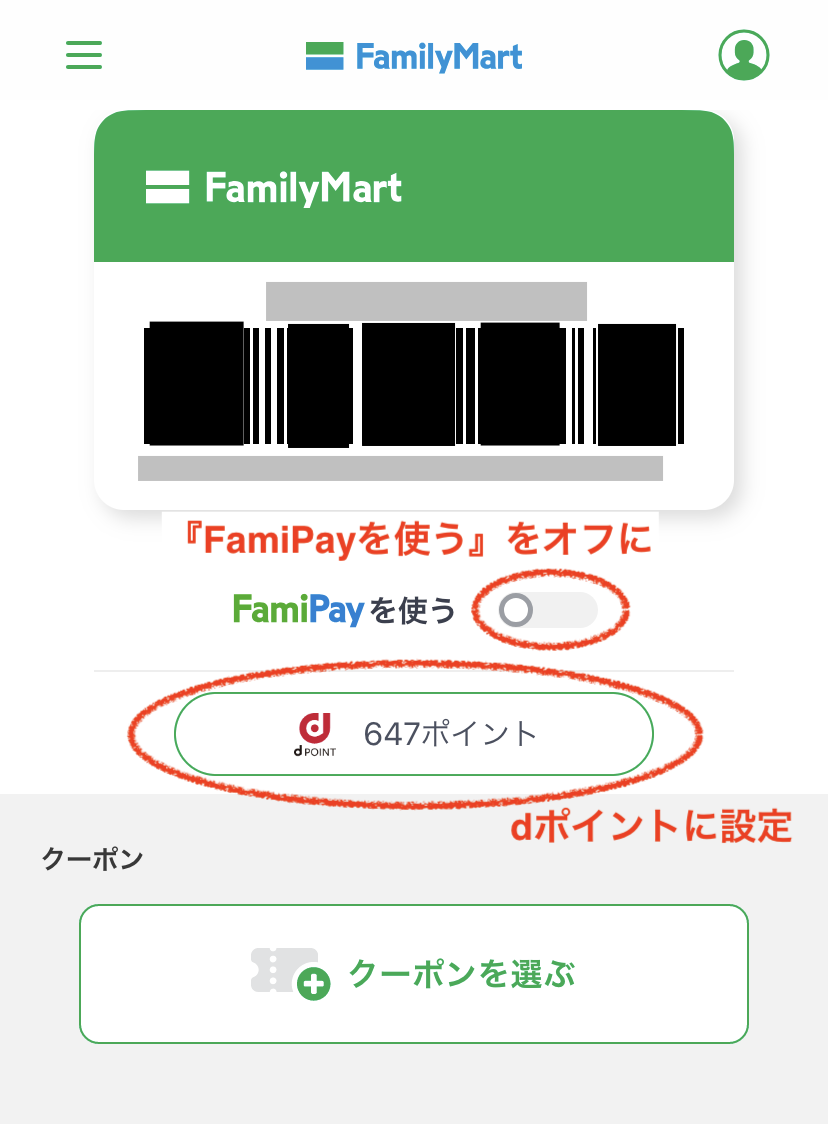Tap the masked number below barcode
Viewport: 828px width, 1124px height.
[400, 468]
